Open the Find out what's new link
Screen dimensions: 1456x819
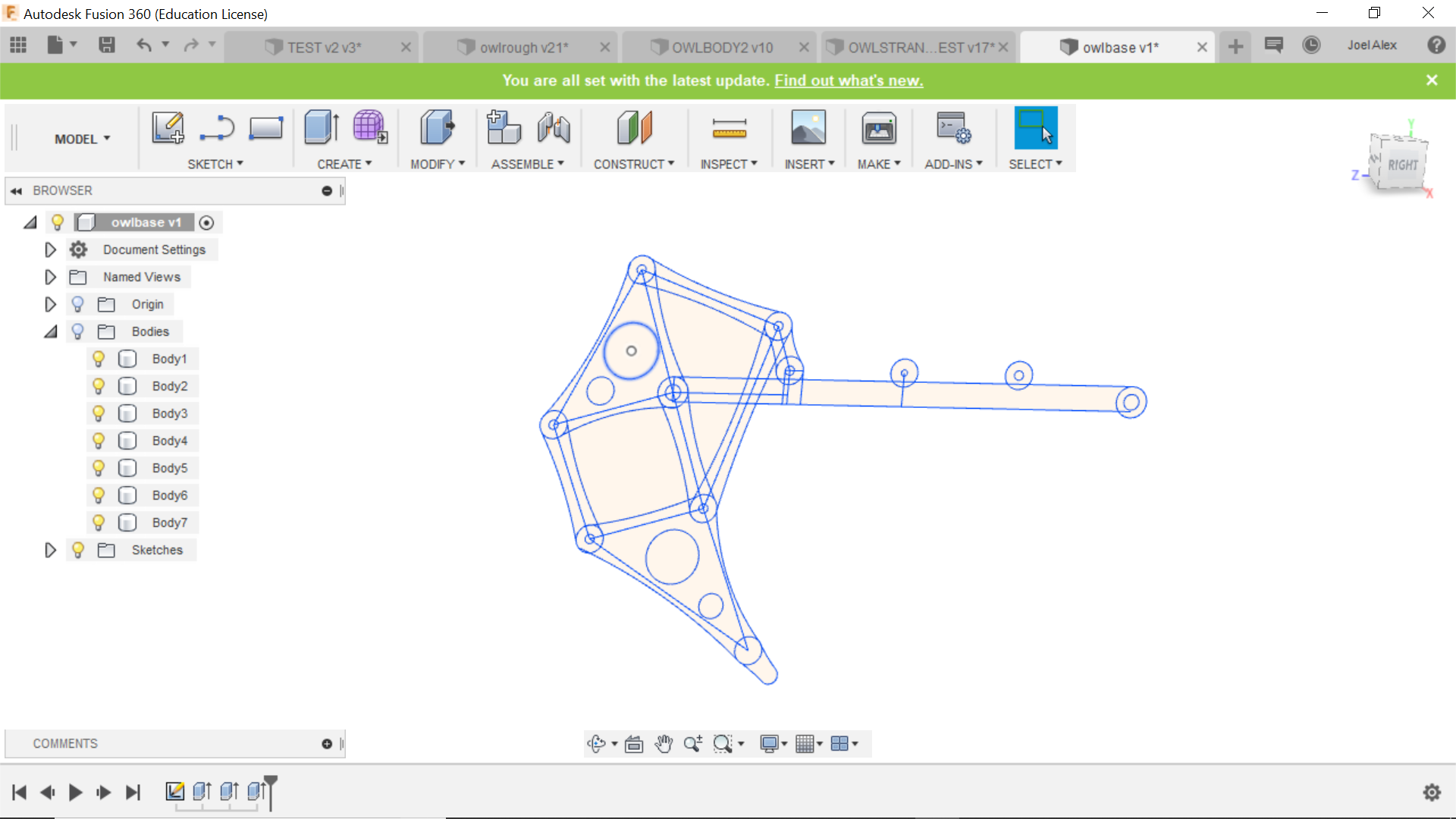(x=848, y=80)
